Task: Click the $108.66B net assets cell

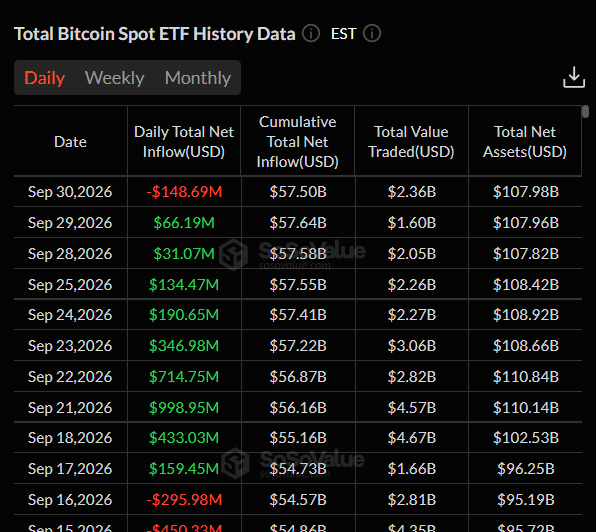Action: [x=526, y=346]
